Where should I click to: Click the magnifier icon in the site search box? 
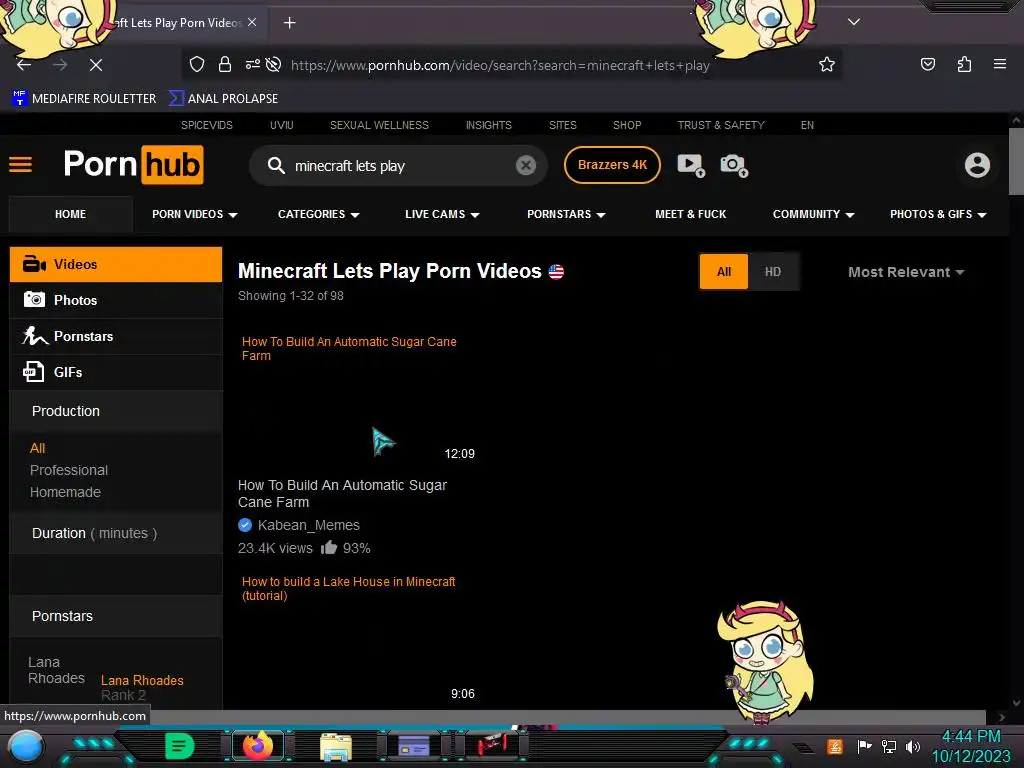point(276,165)
